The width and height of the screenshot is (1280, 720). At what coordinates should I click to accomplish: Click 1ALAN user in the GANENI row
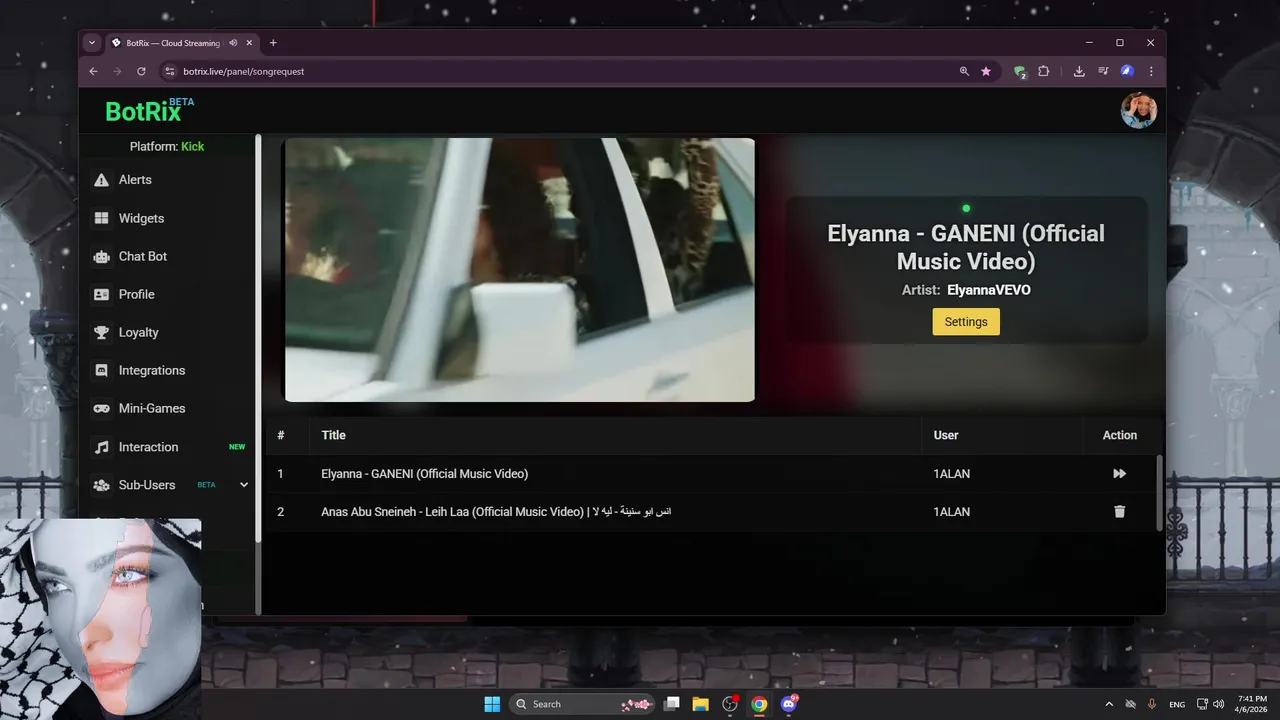(x=952, y=474)
